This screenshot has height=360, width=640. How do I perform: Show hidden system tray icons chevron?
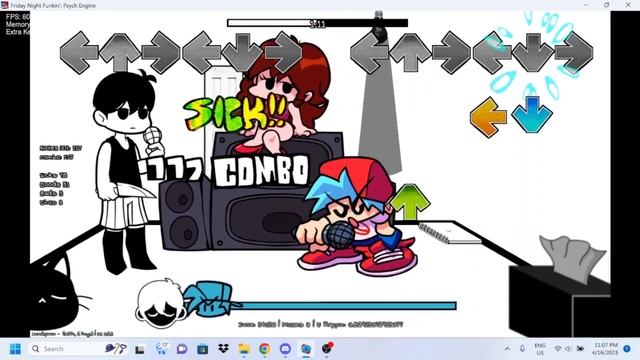point(507,349)
